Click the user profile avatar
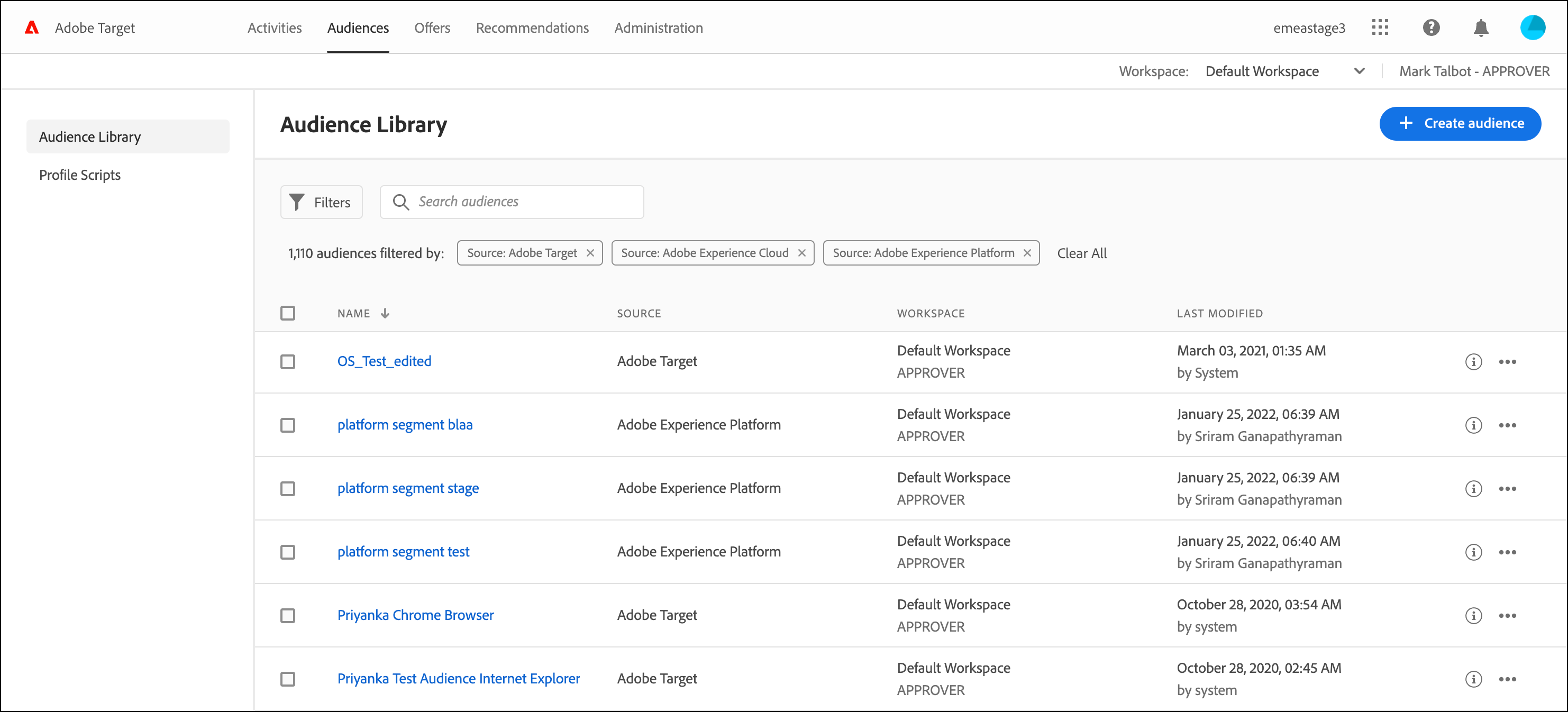This screenshot has width=1568, height=712. (1532, 28)
